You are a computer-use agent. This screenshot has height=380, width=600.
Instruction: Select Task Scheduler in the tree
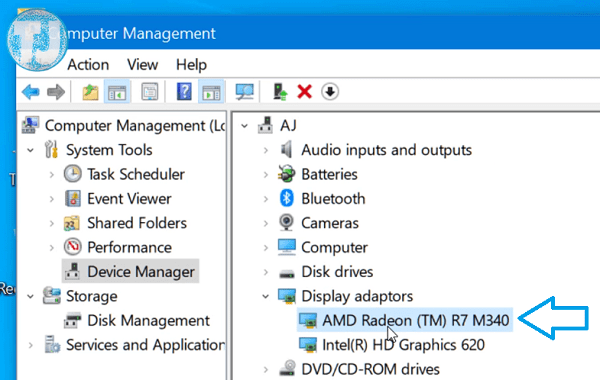click(136, 175)
